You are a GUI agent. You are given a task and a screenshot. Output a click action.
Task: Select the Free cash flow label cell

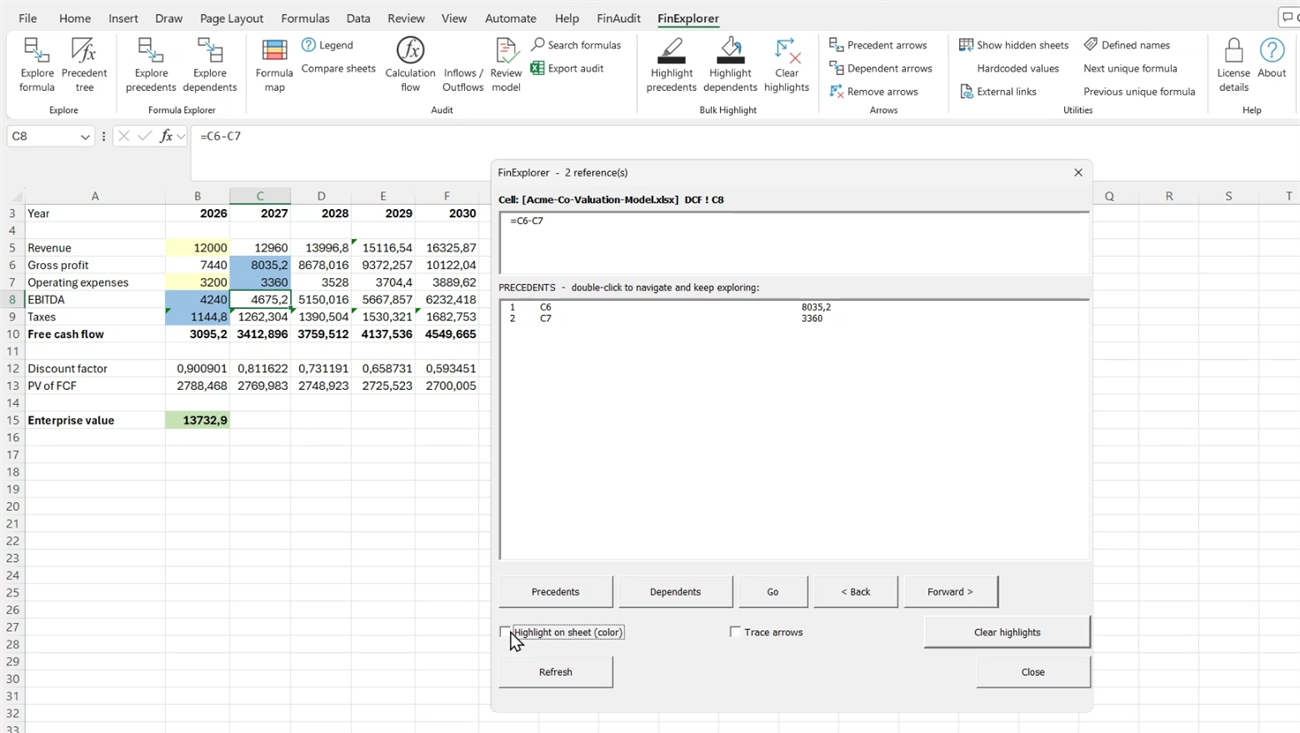point(95,334)
